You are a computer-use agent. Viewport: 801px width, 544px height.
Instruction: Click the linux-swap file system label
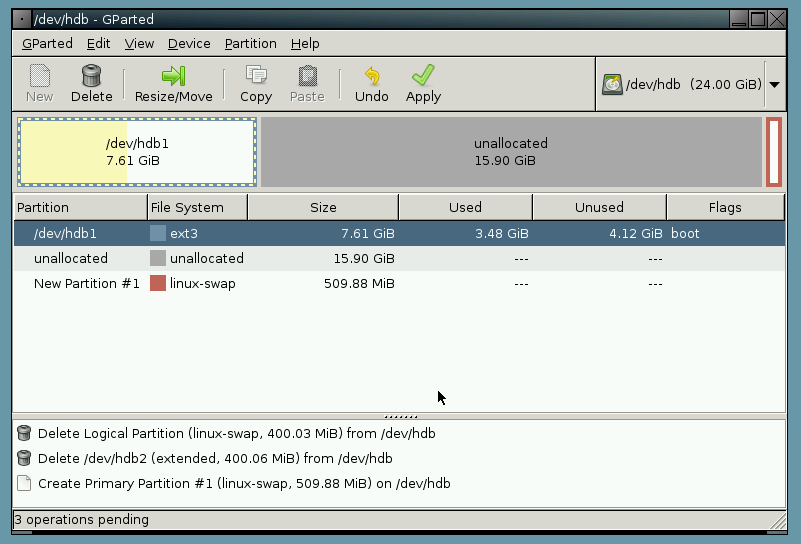(203, 284)
